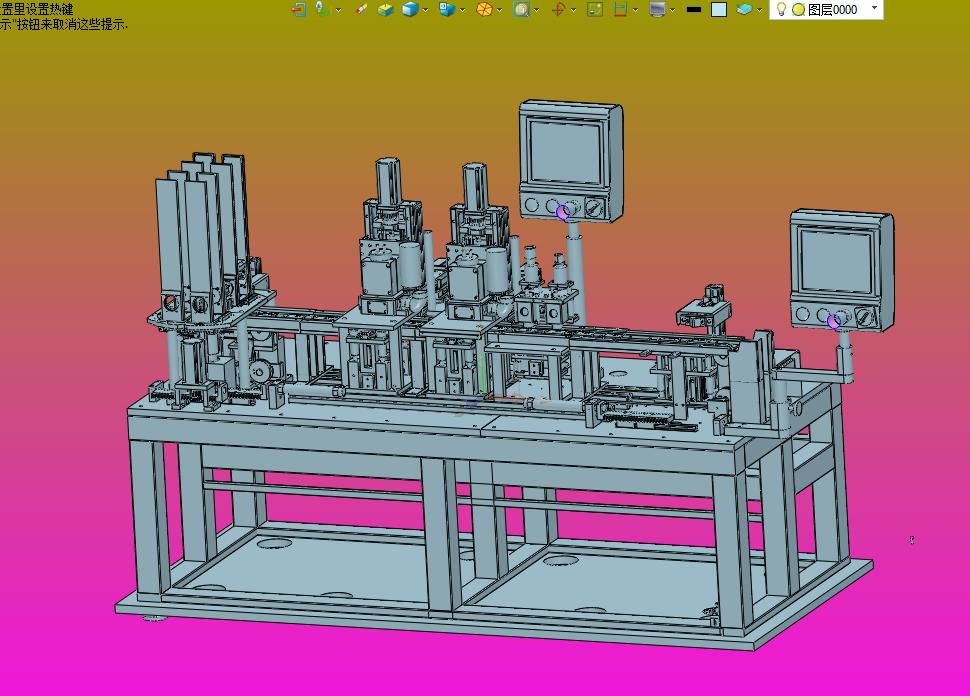Click the yellow-topped box icon
The height and width of the screenshot is (696, 970).
pyautogui.click(x=385, y=9)
